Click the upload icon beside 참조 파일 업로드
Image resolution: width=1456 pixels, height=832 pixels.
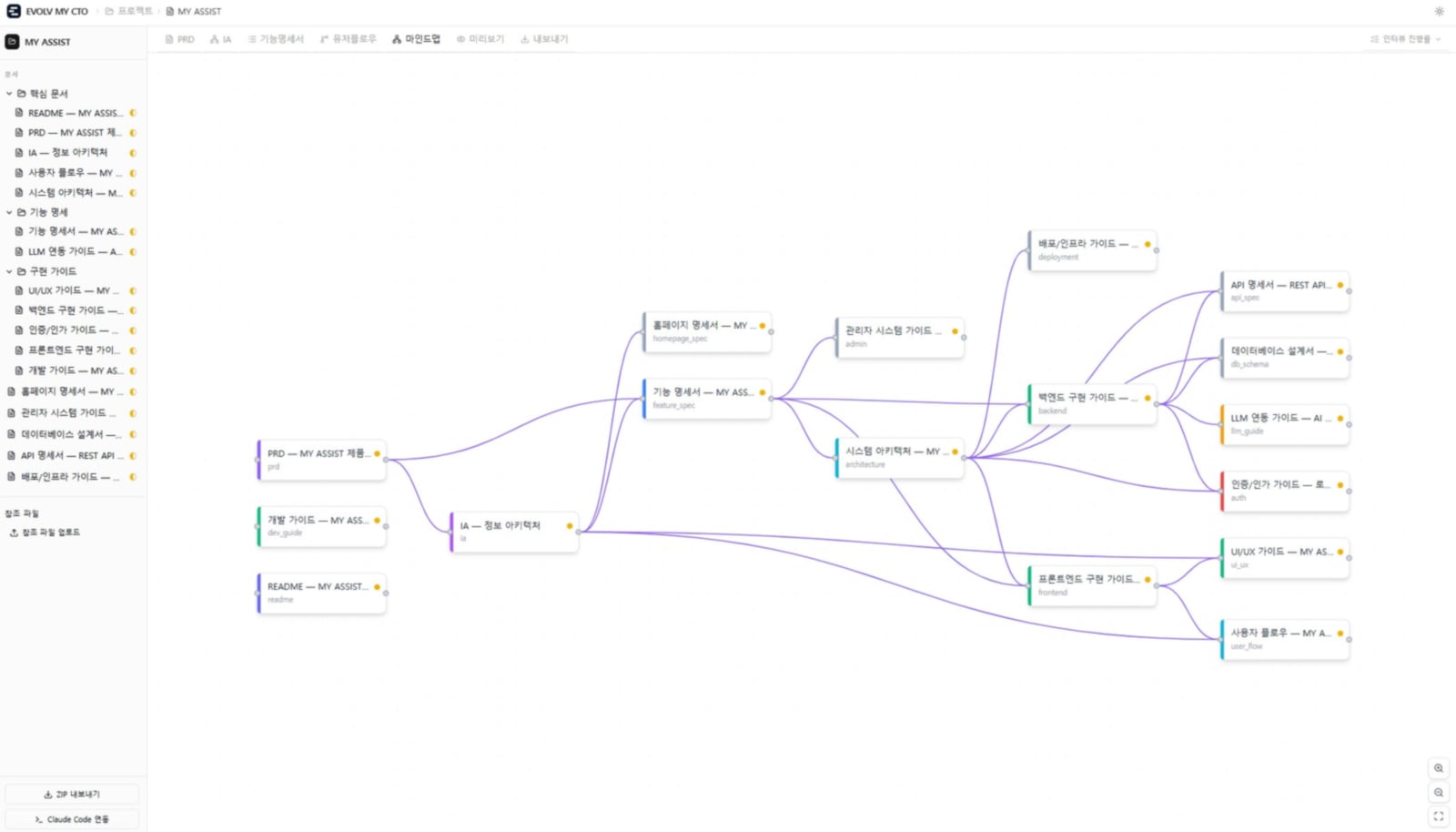(x=14, y=533)
